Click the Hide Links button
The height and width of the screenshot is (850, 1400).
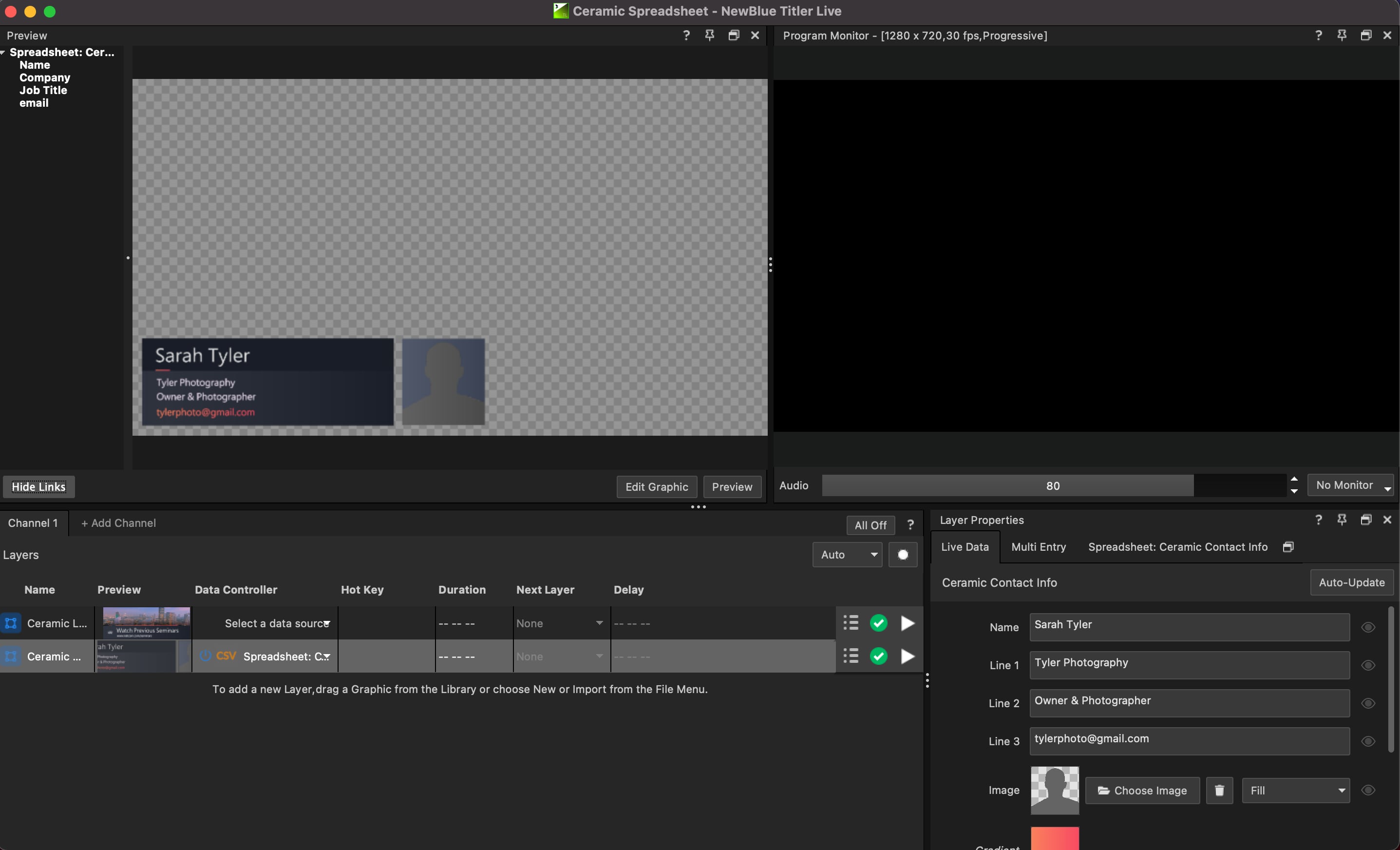tap(38, 487)
